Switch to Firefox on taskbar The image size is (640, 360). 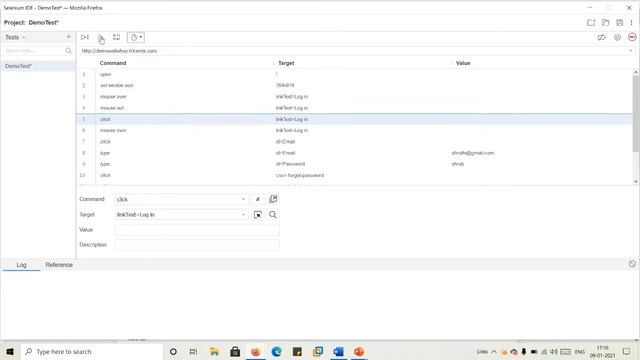(256, 351)
